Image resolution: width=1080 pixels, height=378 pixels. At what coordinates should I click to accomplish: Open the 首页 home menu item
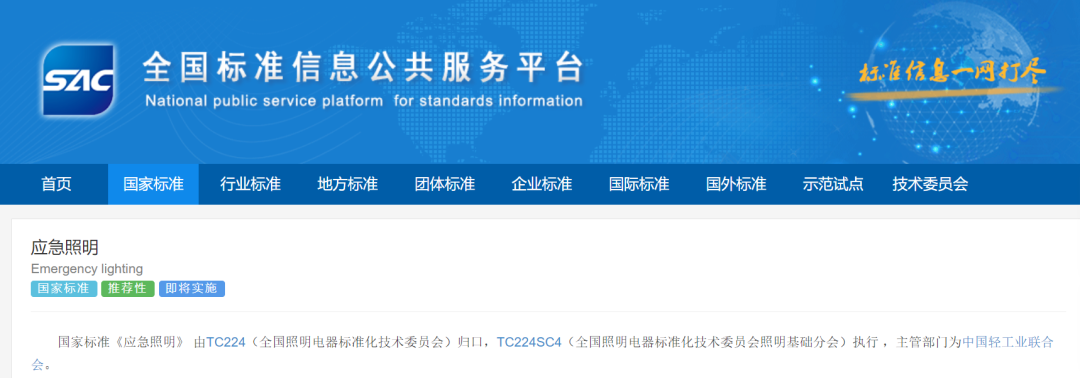click(56, 185)
